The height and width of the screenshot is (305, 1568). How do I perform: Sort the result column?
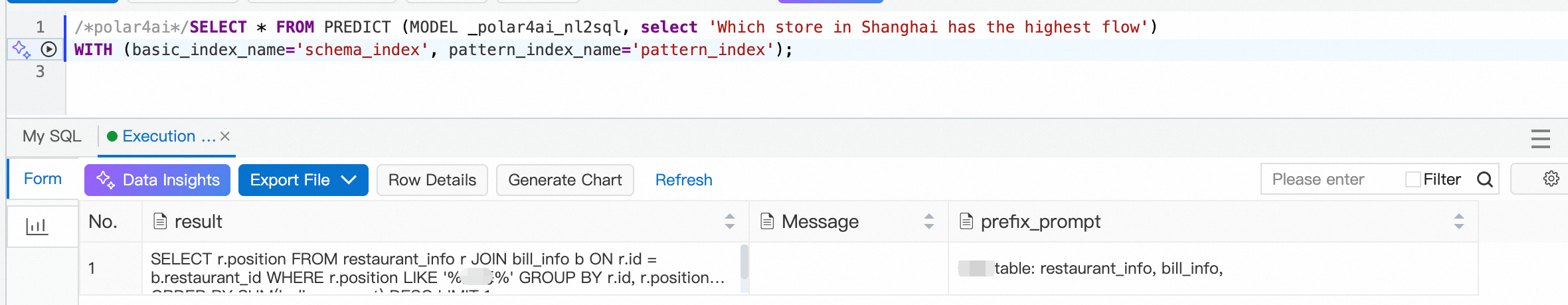730,221
